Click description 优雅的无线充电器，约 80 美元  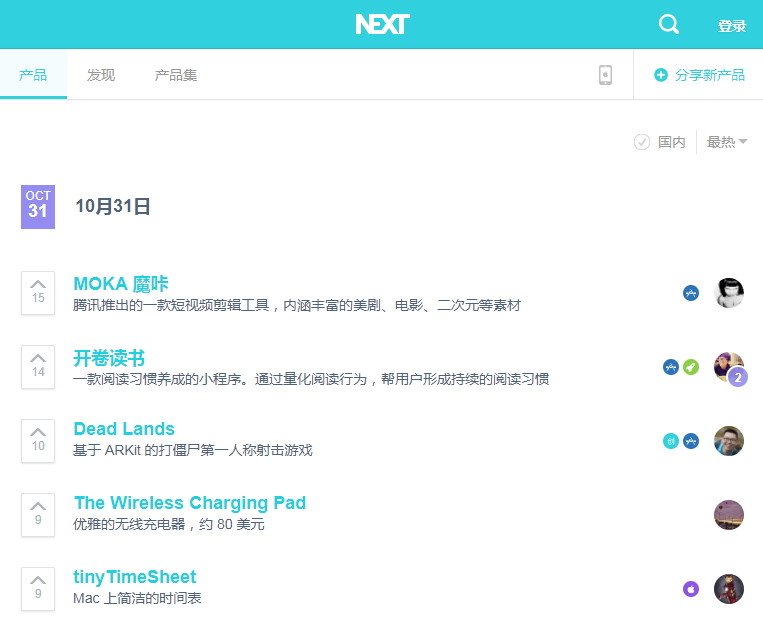169,524
